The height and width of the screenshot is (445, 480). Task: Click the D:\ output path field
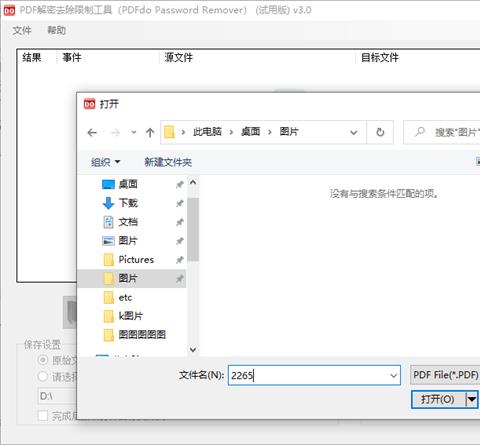[57, 396]
